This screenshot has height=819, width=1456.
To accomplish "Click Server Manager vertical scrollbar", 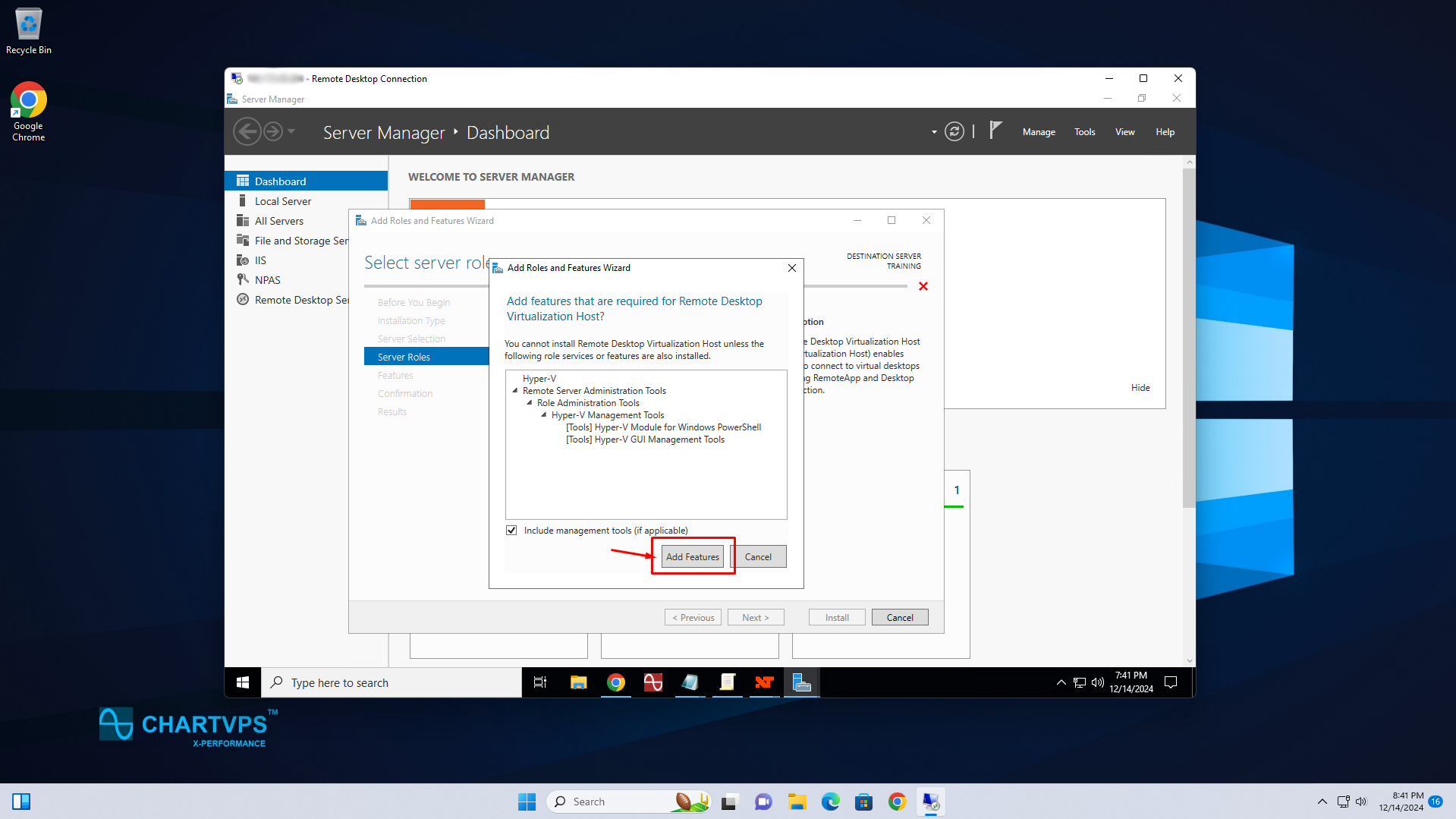I will (x=1189, y=338).
